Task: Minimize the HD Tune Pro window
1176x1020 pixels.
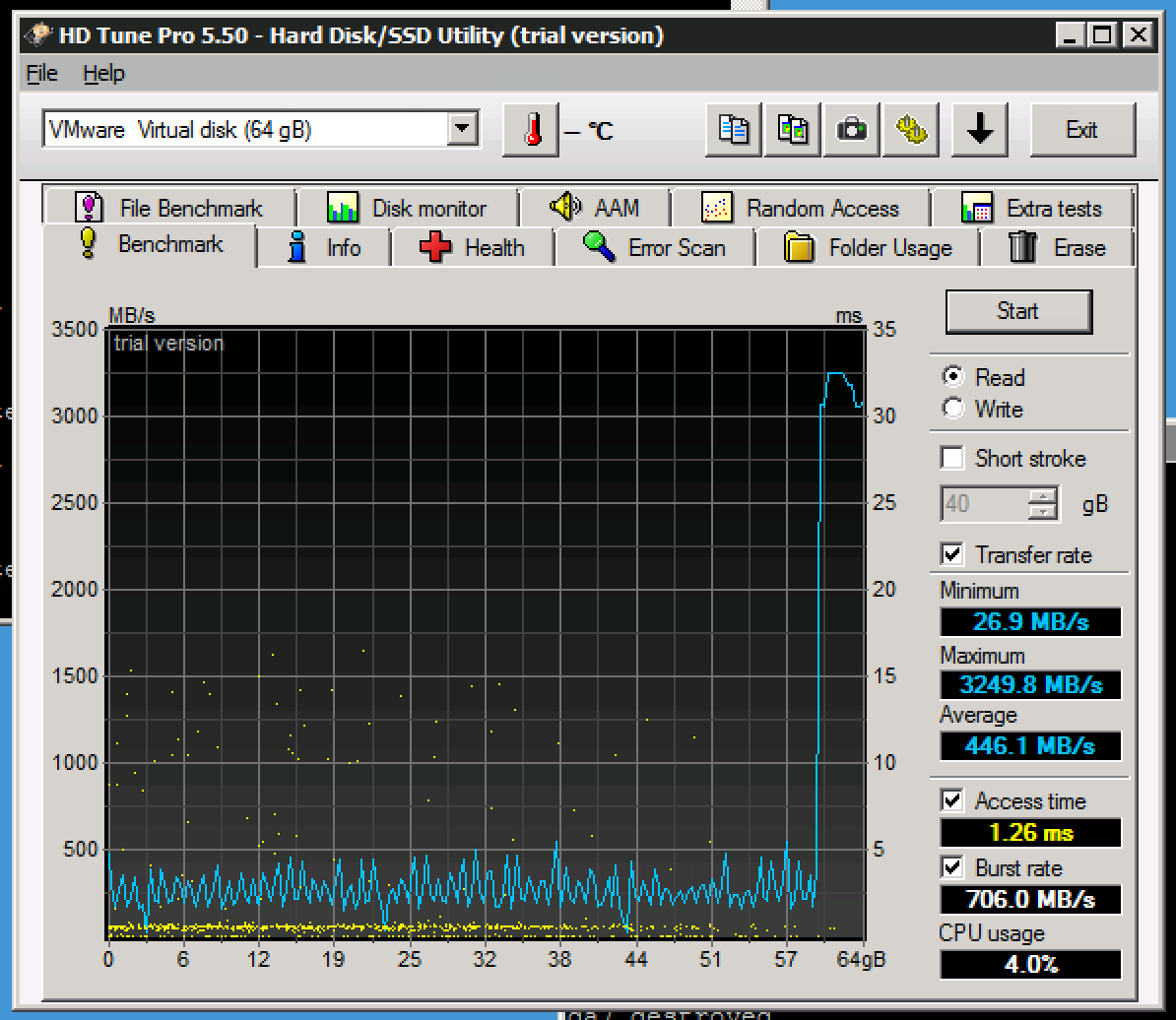Action: pyautogui.click(x=1070, y=34)
